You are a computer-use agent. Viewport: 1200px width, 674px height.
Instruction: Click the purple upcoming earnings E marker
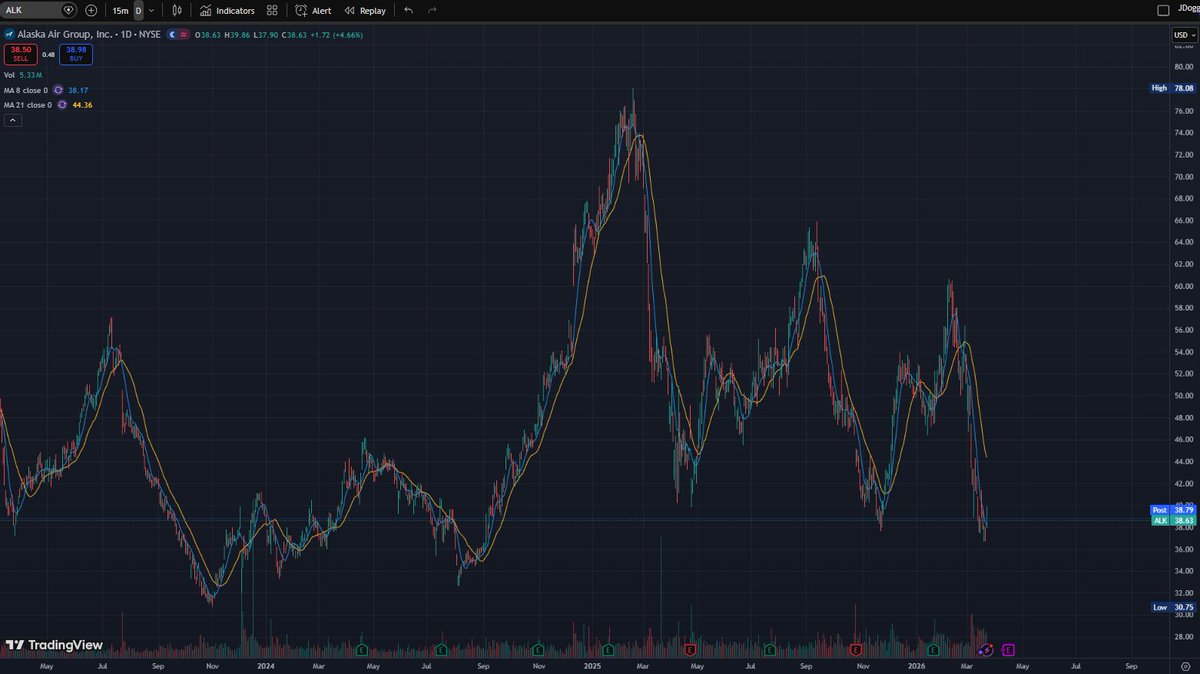click(x=1008, y=650)
